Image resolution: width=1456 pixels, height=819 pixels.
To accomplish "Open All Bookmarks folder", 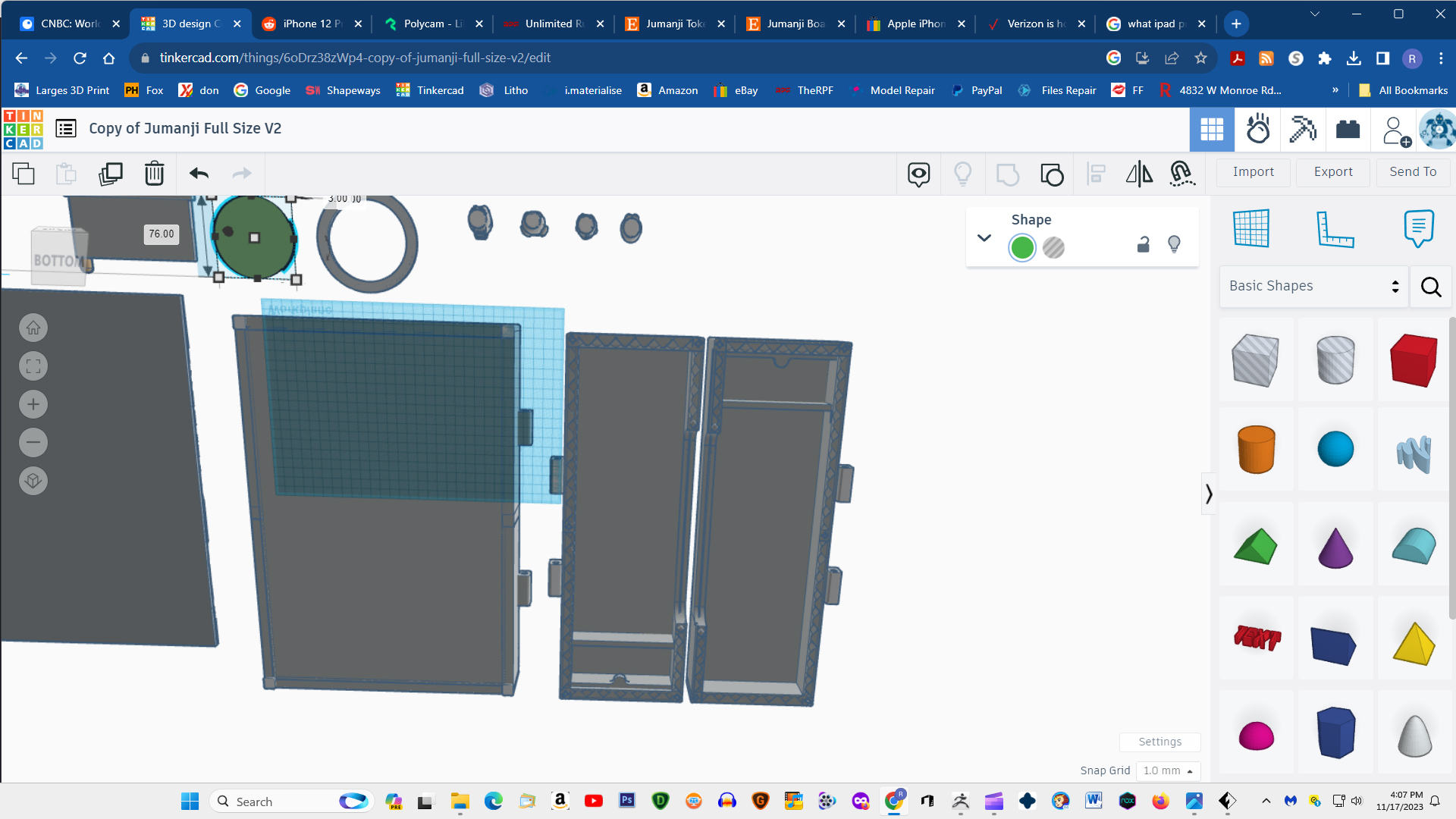I will coord(1404,90).
